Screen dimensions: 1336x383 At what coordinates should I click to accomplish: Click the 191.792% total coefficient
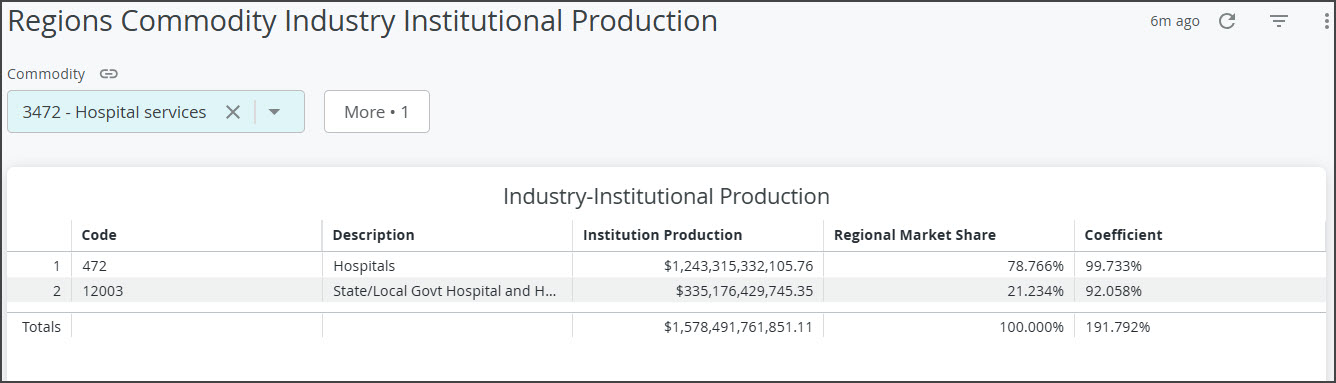pyautogui.click(x=1117, y=327)
